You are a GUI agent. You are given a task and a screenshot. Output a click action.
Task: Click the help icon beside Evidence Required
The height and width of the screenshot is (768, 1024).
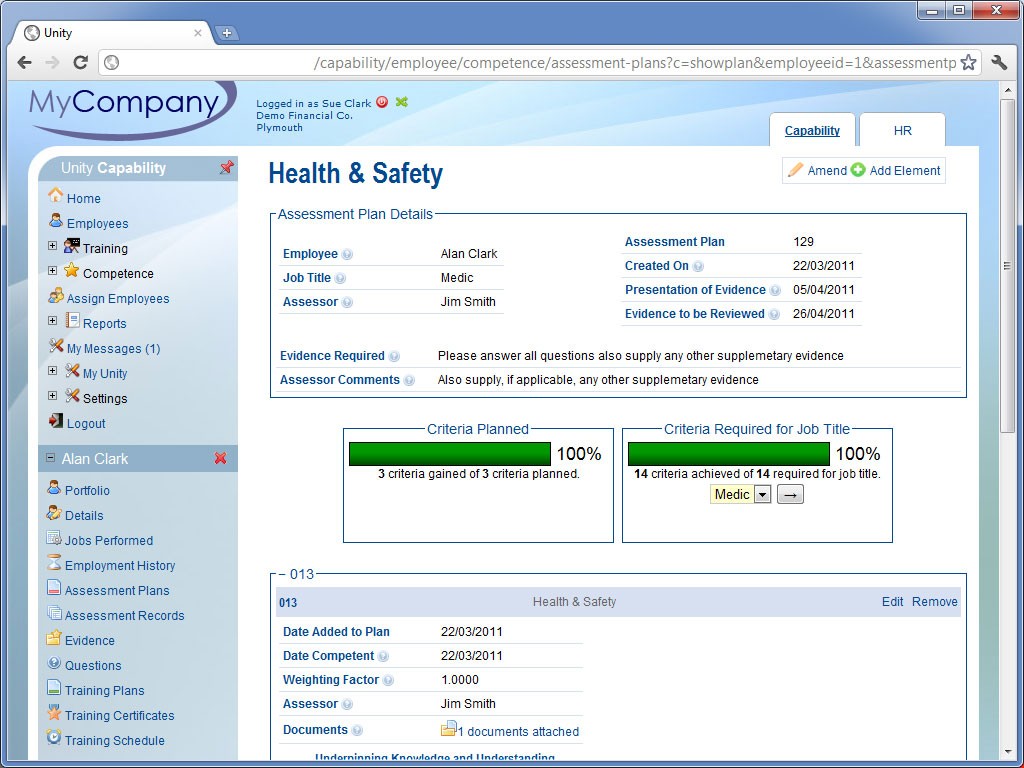(x=394, y=357)
